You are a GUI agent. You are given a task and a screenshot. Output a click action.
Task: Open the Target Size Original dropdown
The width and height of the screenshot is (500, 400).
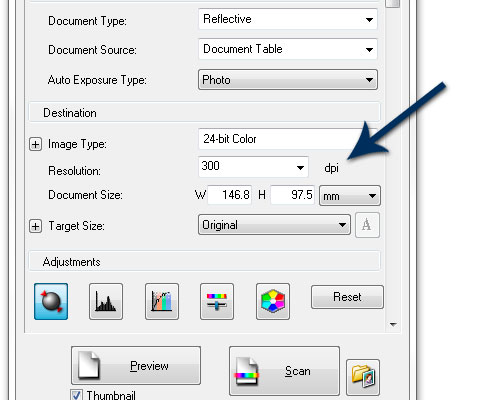pyautogui.click(x=274, y=225)
